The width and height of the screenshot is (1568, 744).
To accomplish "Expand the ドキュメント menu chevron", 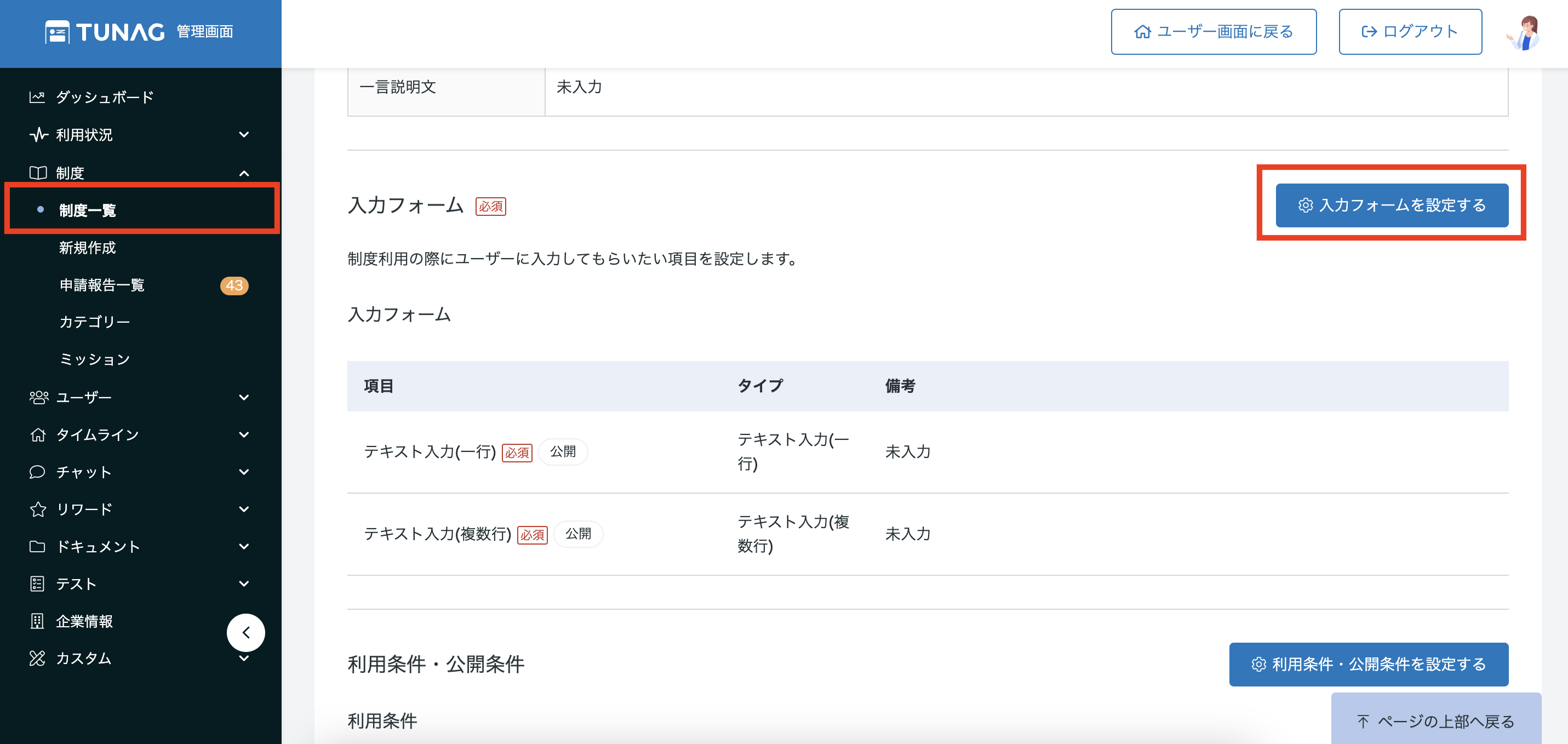I will 244,546.
